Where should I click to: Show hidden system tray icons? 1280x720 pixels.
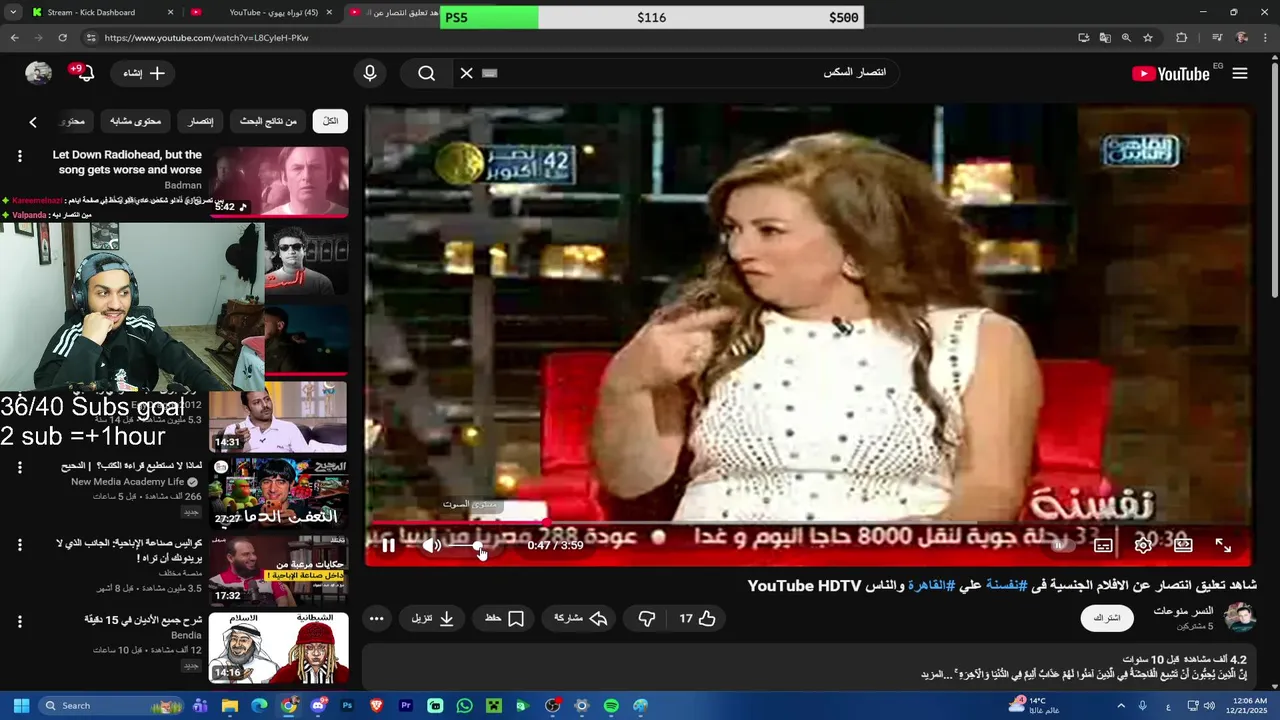[1120, 705]
